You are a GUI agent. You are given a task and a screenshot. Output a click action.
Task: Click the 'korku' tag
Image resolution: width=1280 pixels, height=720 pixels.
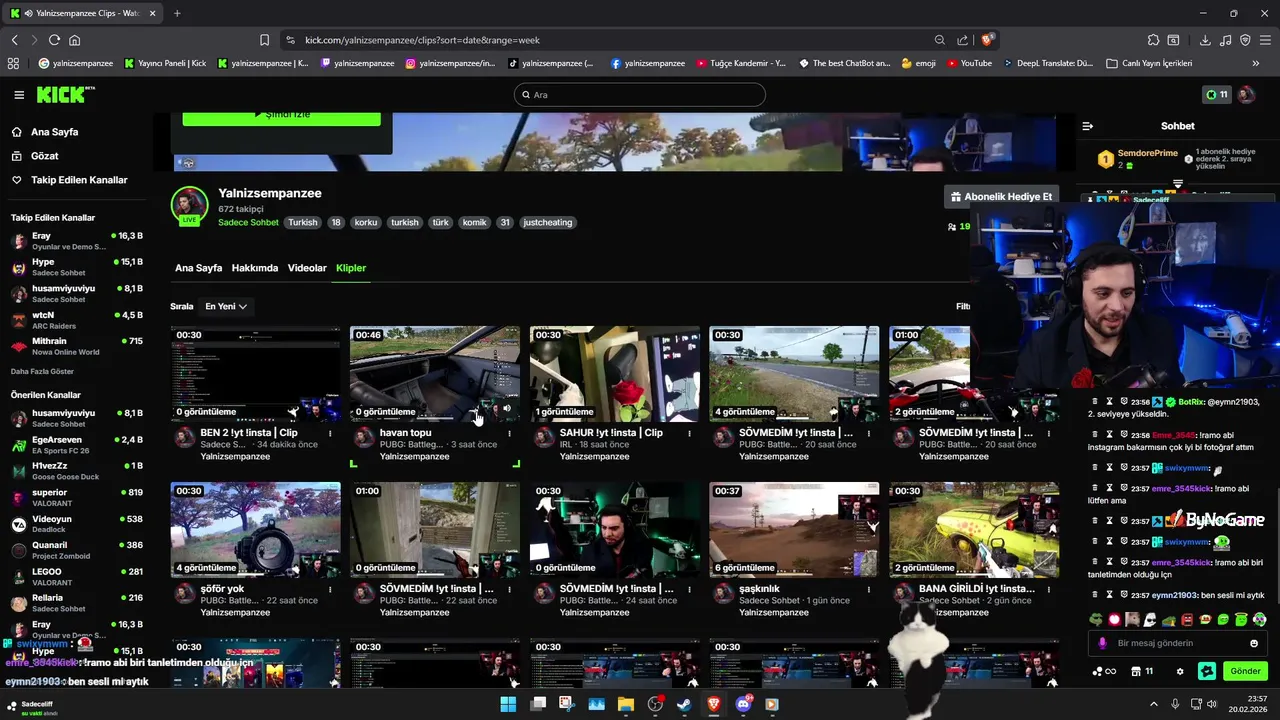pyautogui.click(x=366, y=223)
